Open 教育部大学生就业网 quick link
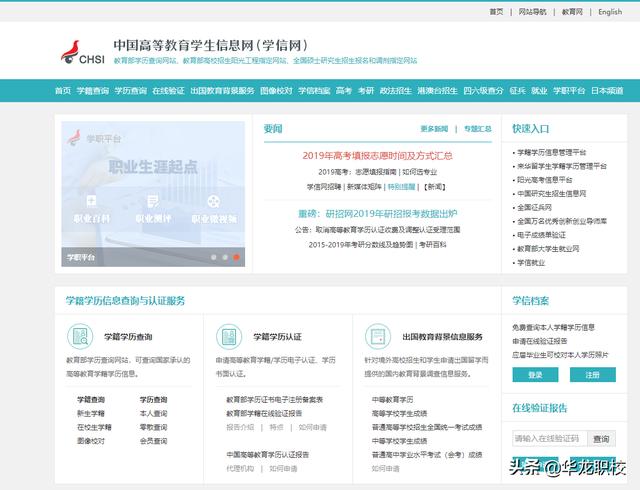This screenshot has height=490, width=640. [548, 249]
